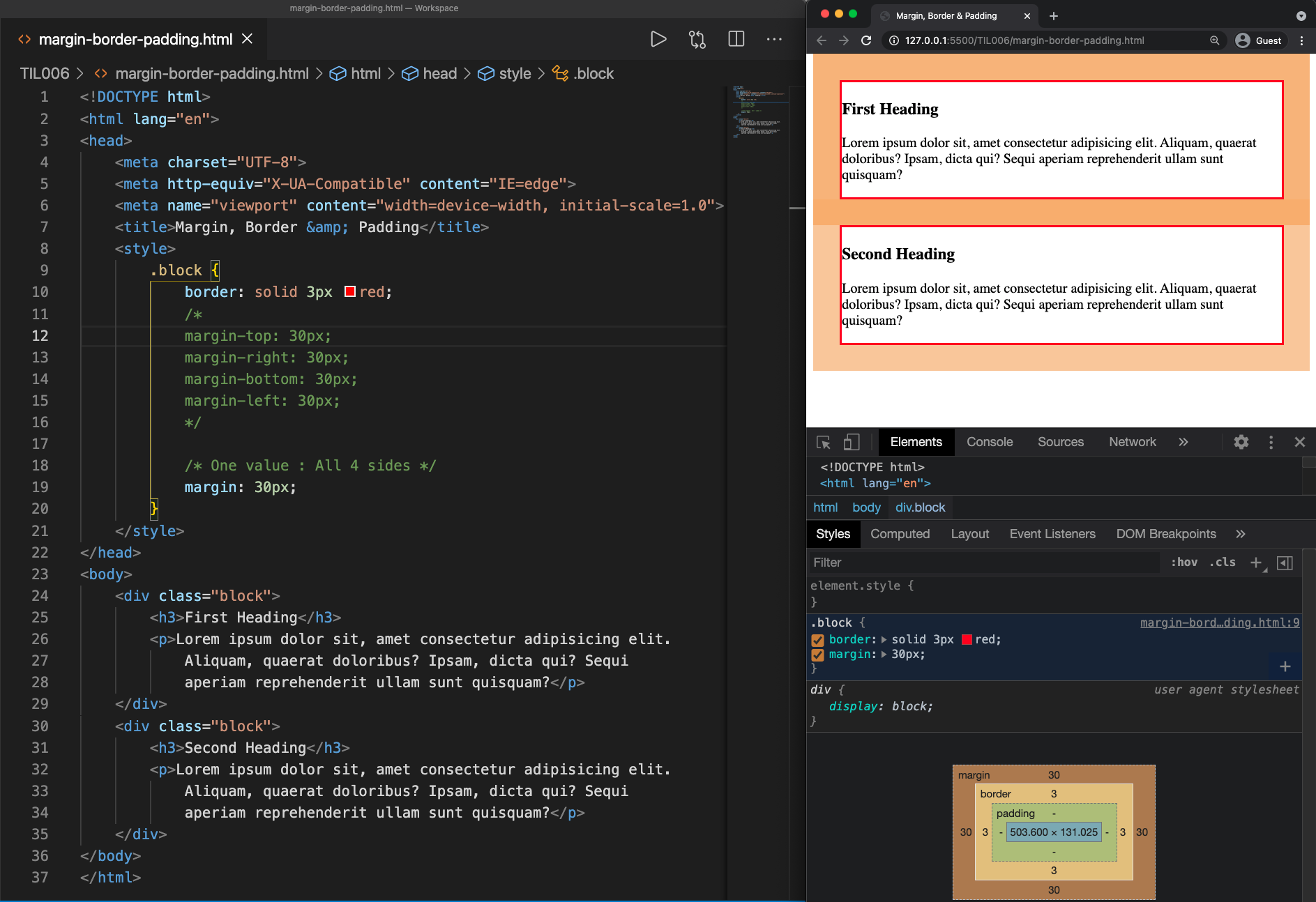
Task: Toggle the .cls class editor
Action: [x=1223, y=563]
